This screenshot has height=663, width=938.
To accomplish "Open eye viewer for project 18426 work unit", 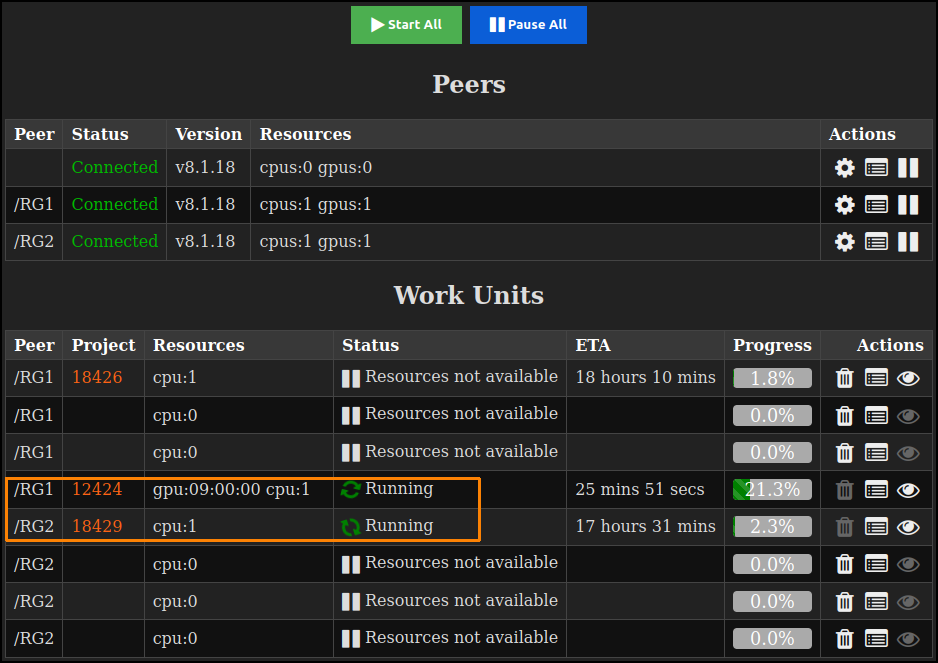I will click(908, 378).
